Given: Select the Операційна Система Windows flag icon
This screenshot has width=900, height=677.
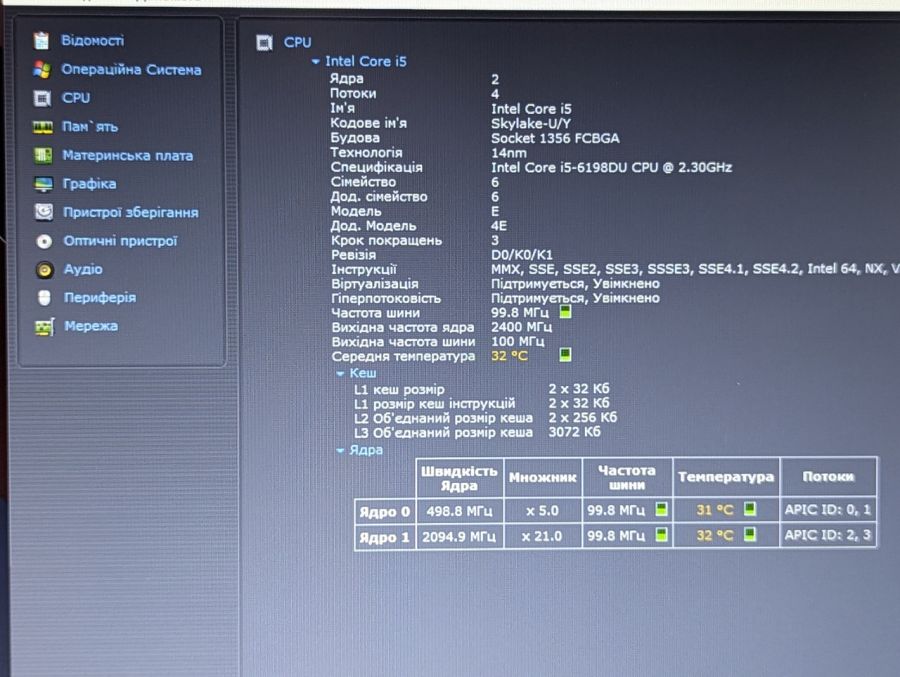Looking at the screenshot, I should (x=41, y=69).
